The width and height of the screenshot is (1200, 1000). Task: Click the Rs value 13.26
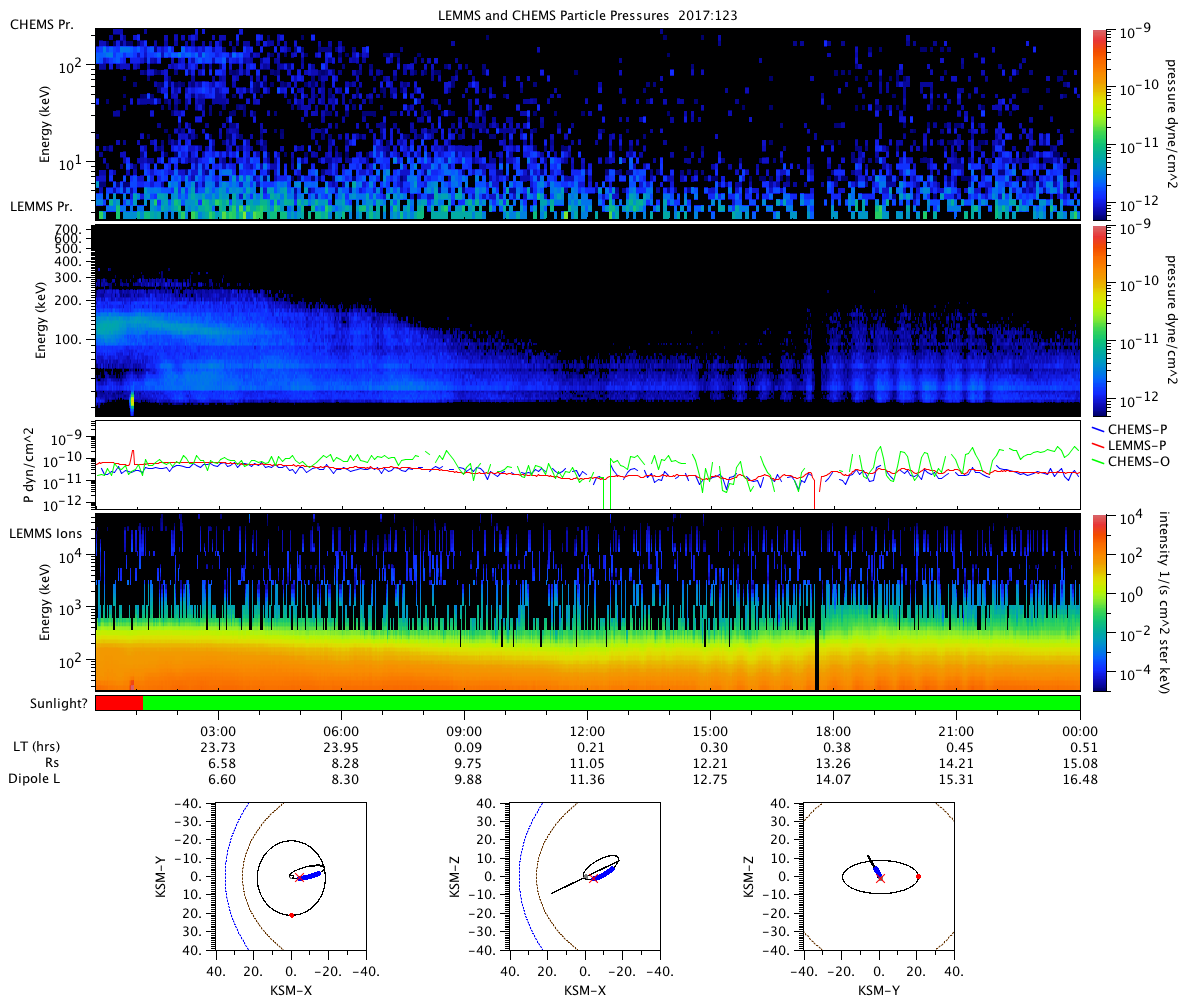833,763
